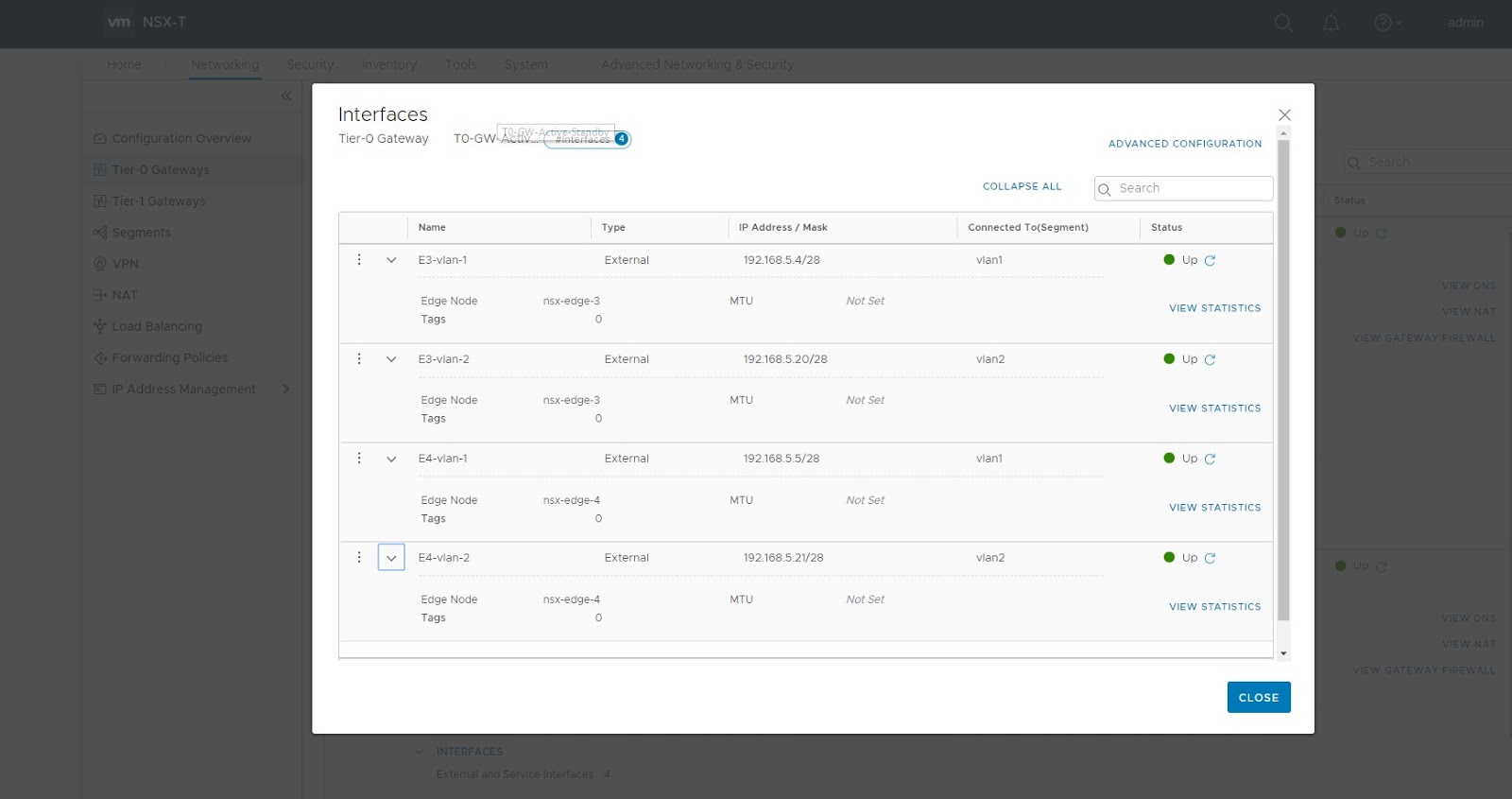Open Advanced Configuration link
This screenshot has width=1512, height=799.
click(1184, 144)
